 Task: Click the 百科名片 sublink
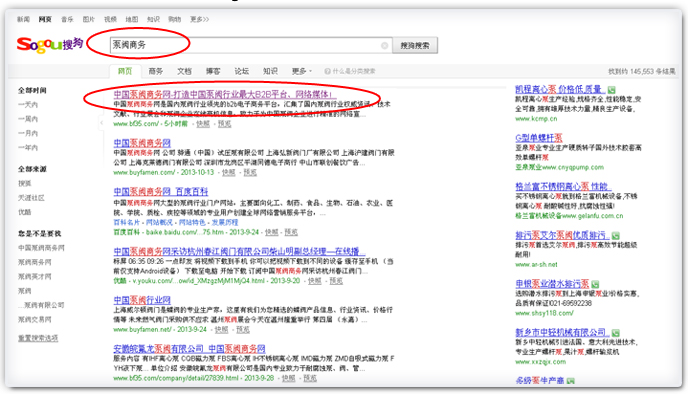[127, 222]
